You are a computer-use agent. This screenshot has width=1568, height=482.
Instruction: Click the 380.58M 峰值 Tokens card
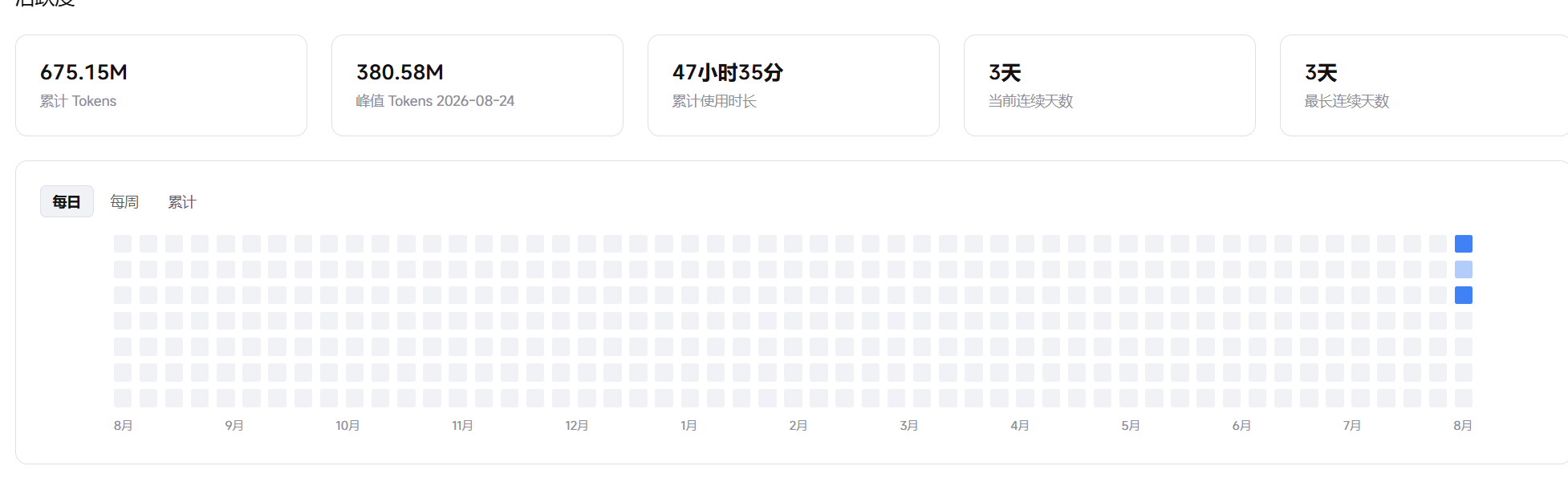[477, 85]
